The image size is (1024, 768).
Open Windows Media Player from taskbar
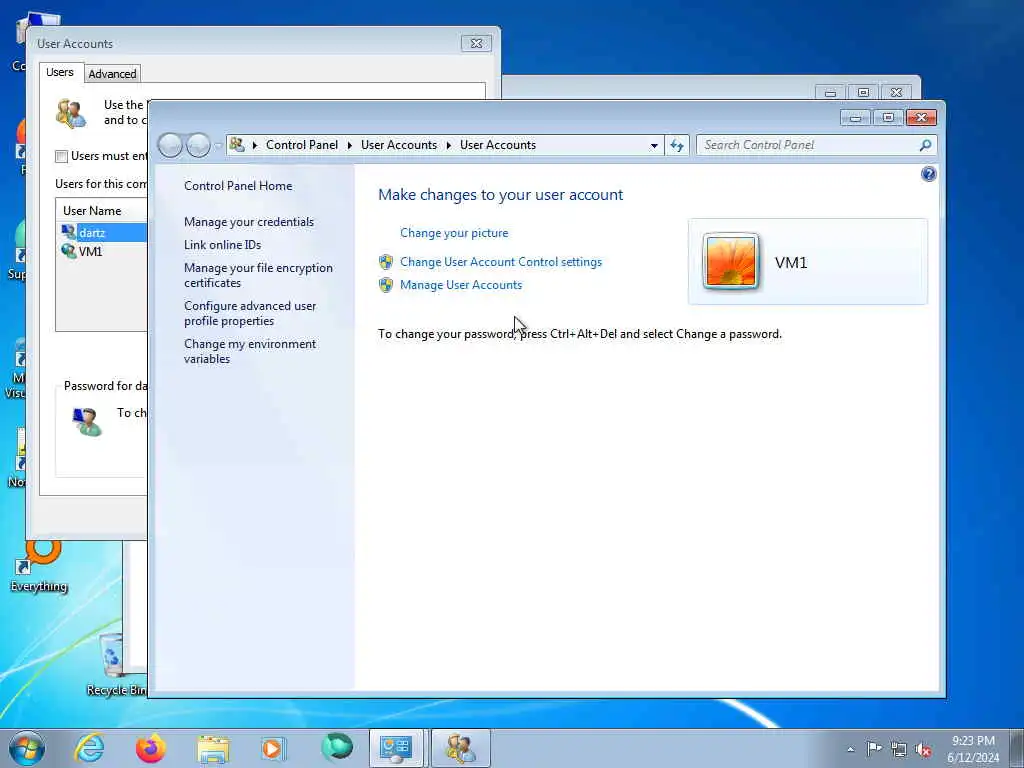tap(274, 748)
